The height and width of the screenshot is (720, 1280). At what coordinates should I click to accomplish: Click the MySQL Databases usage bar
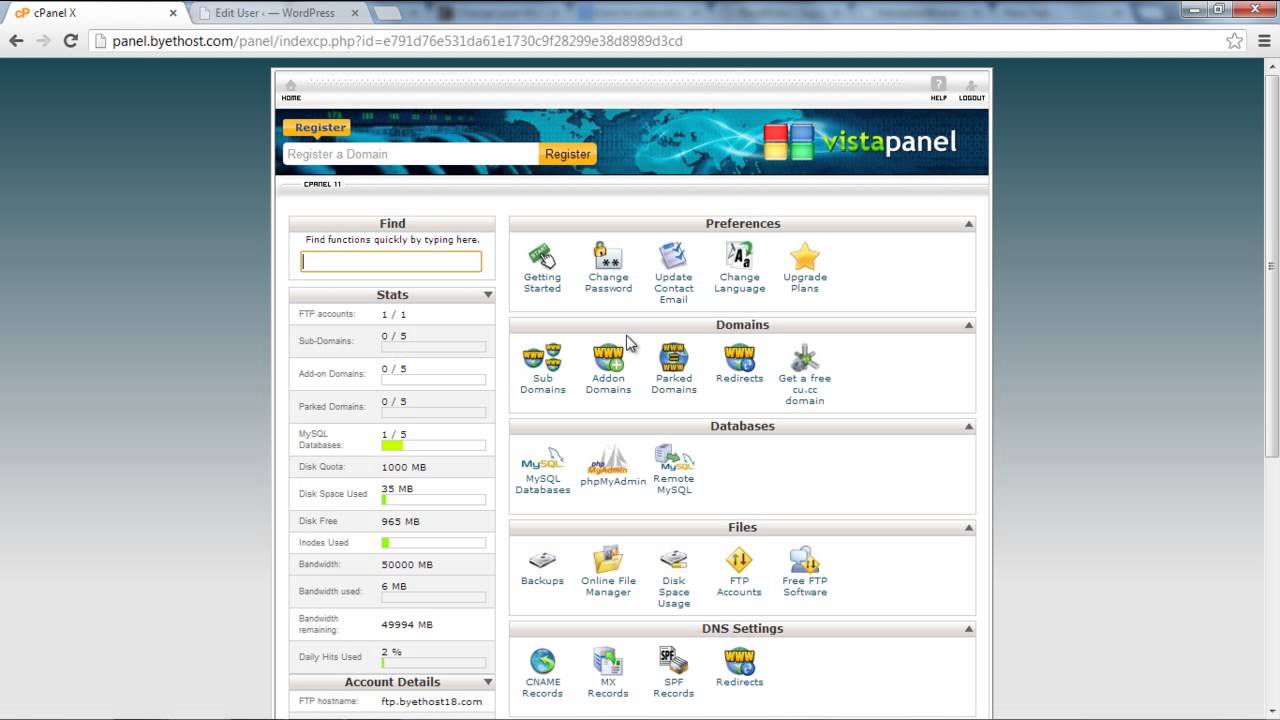click(x=434, y=445)
